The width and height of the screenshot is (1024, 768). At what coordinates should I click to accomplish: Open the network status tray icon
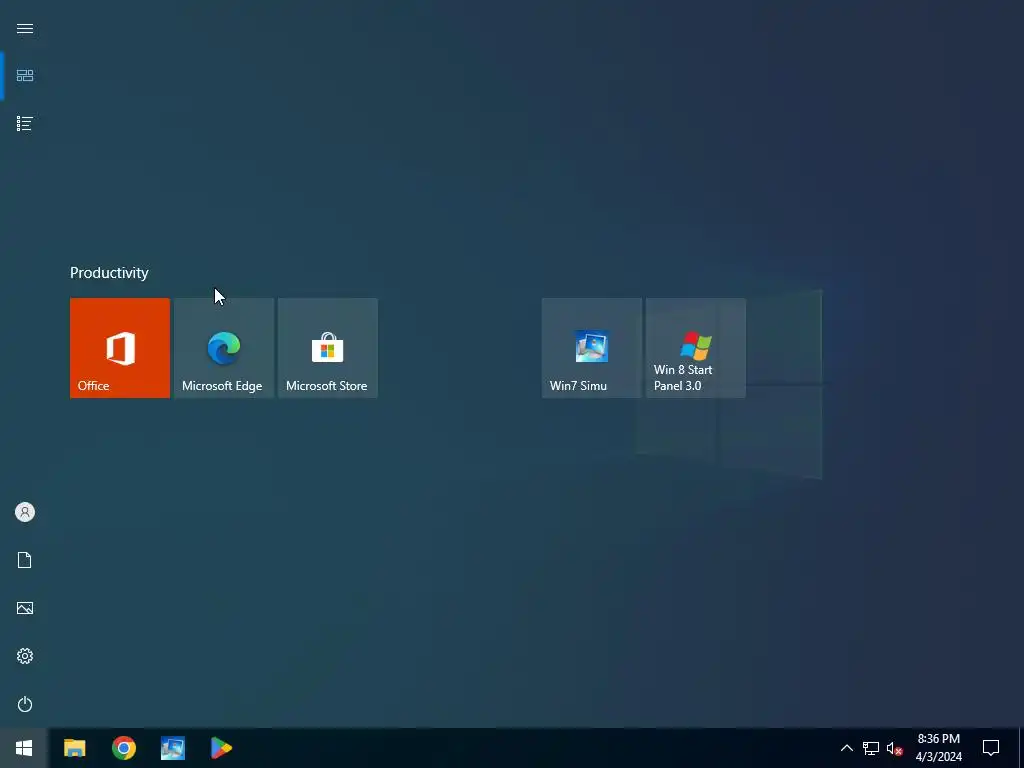click(871, 748)
